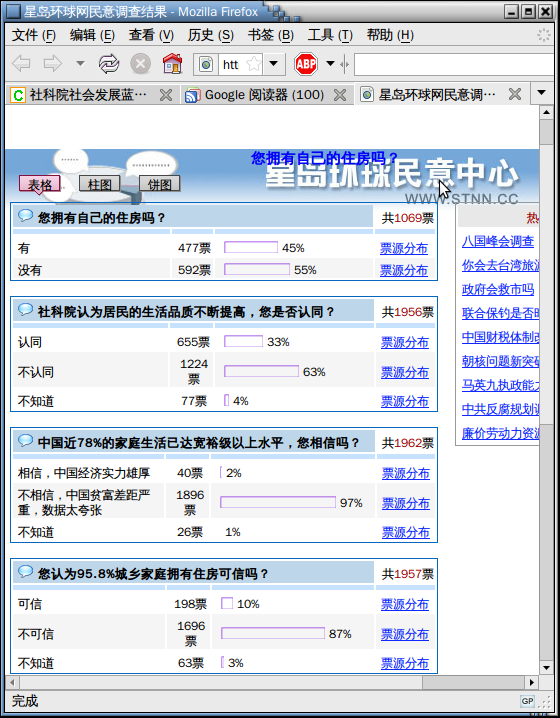Open the 朝核问题新突 sidebar link

pos(500,361)
